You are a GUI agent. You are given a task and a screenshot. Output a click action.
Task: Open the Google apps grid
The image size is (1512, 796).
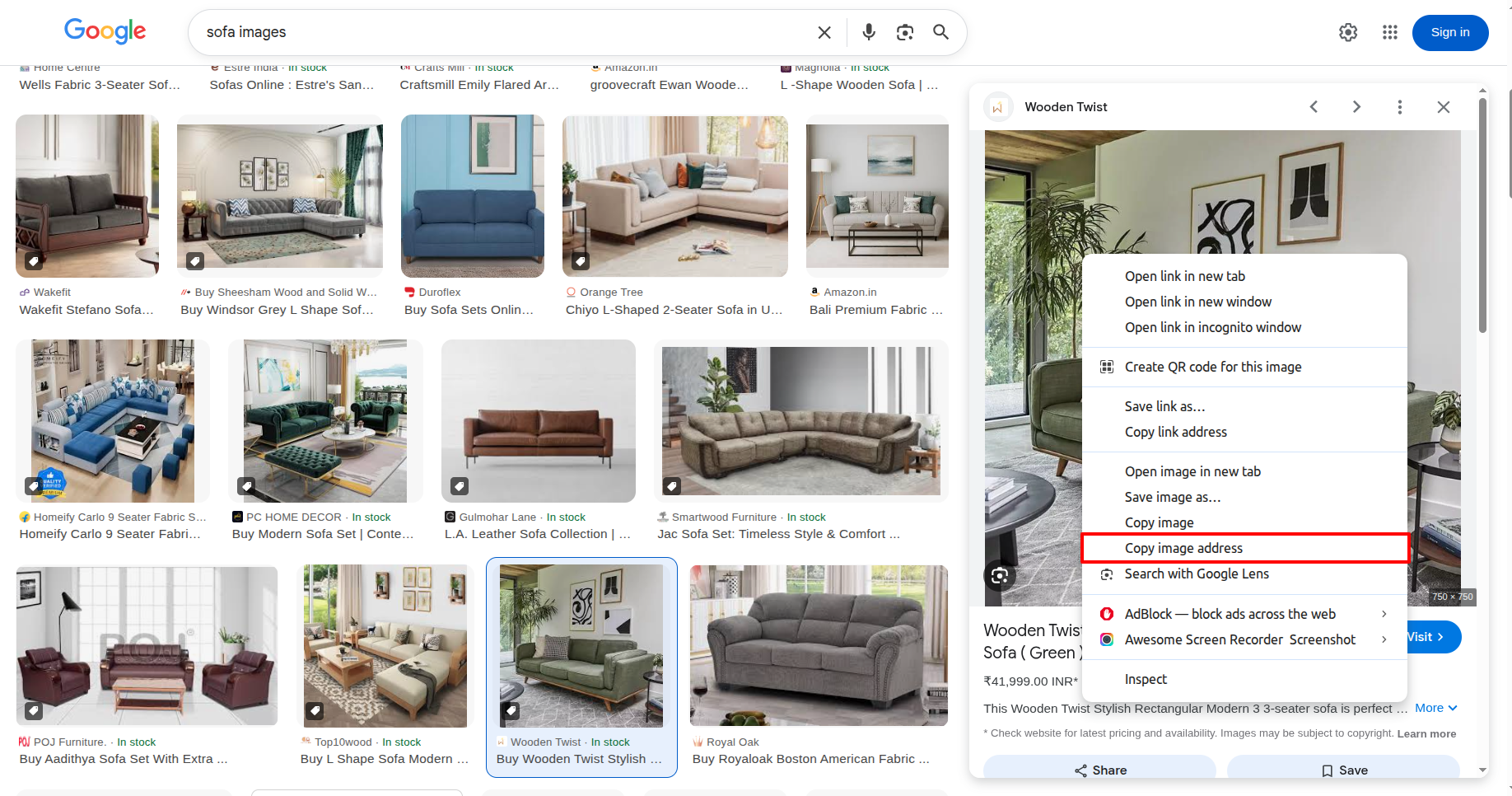(1390, 32)
